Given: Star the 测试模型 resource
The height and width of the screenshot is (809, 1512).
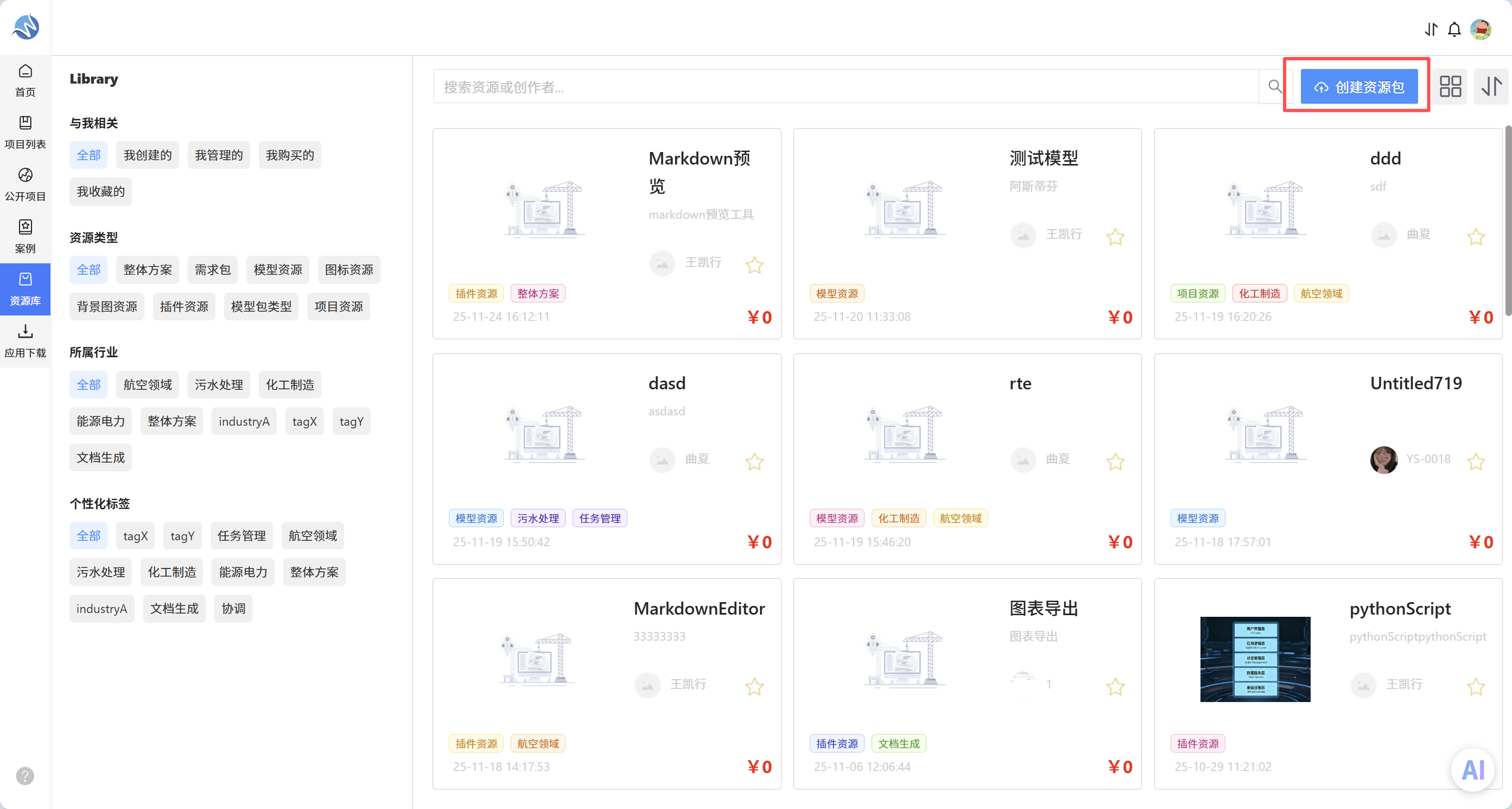Looking at the screenshot, I should [x=1115, y=237].
